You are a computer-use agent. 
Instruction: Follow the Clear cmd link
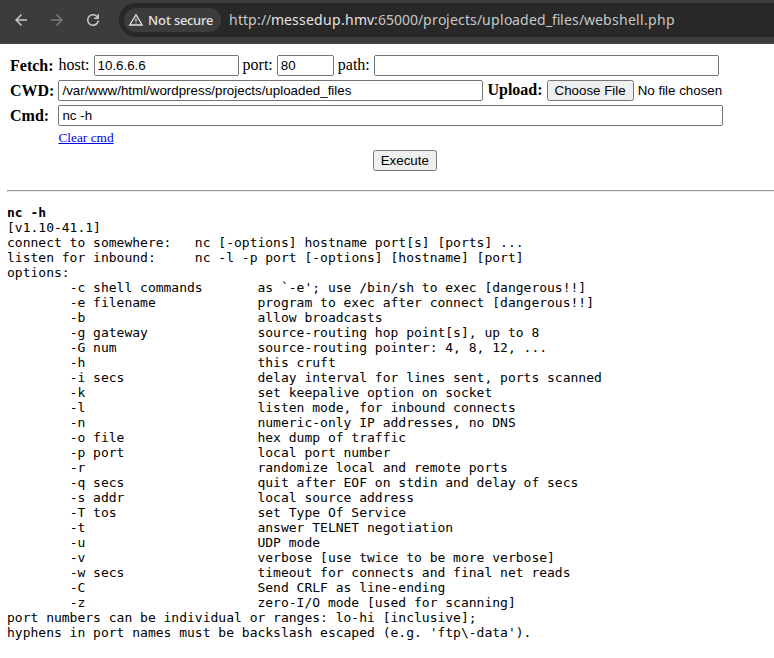pos(86,138)
